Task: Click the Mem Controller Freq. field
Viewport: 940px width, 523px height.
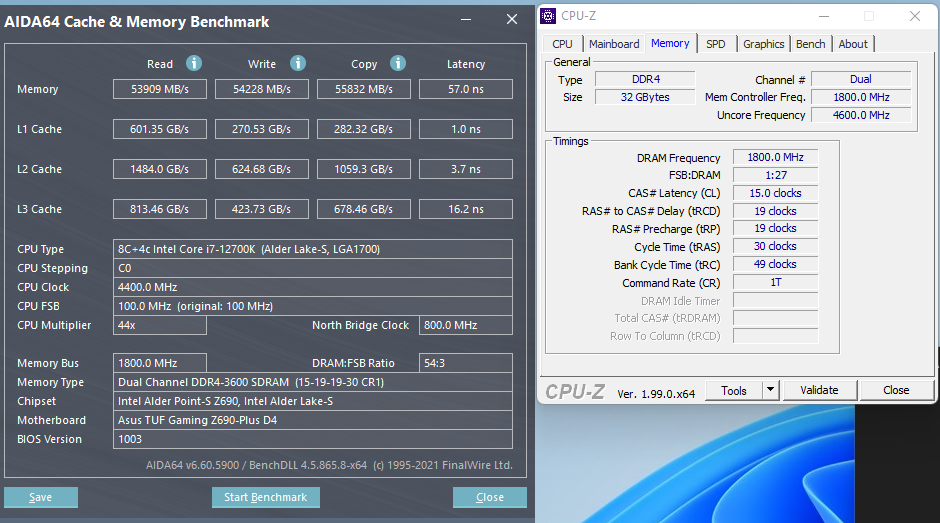Action: point(861,97)
